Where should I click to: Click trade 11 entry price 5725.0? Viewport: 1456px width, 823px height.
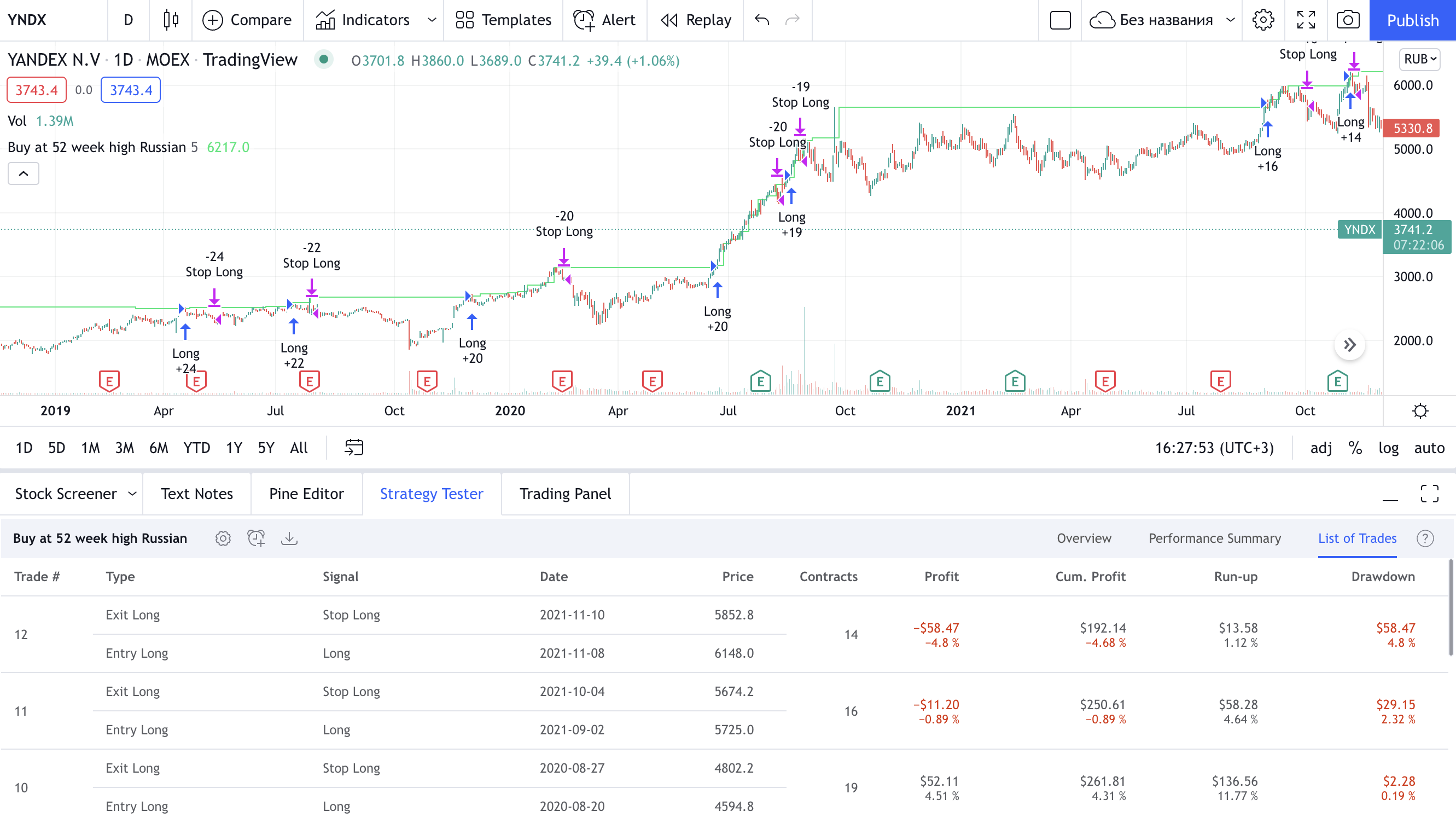pos(733,729)
